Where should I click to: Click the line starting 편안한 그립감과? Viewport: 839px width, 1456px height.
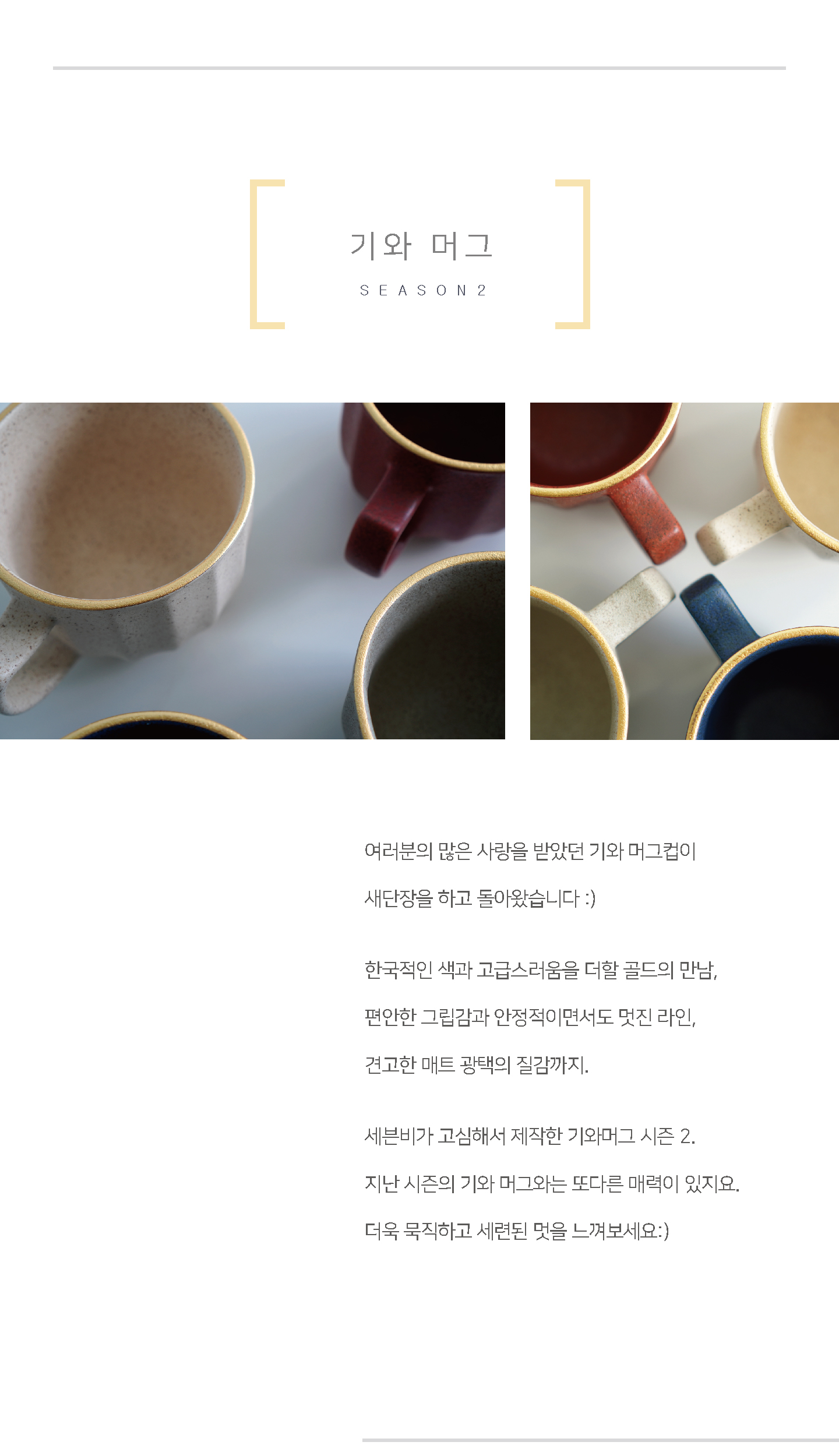(530, 1017)
